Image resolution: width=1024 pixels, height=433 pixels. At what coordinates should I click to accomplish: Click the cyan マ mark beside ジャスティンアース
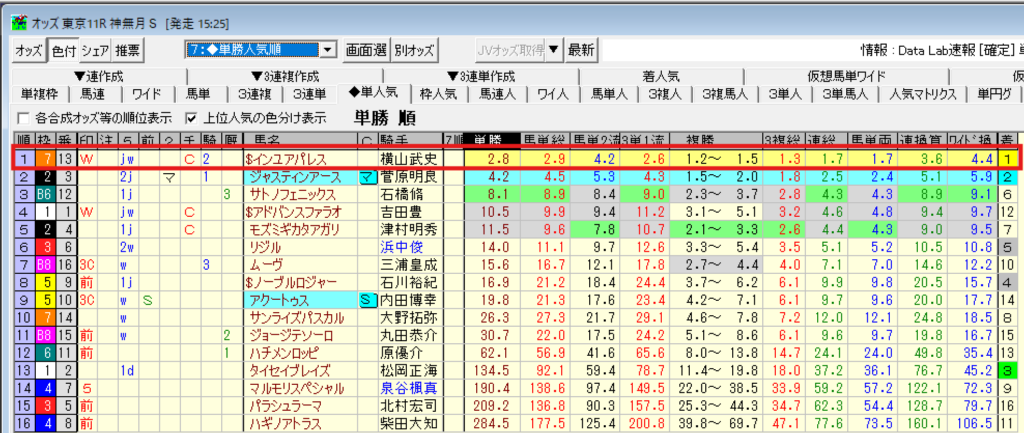click(366, 177)
